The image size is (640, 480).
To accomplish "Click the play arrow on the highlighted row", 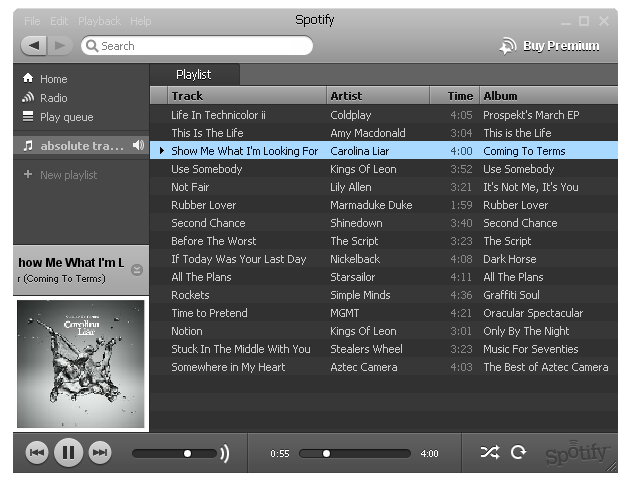I will pos(162,151).
